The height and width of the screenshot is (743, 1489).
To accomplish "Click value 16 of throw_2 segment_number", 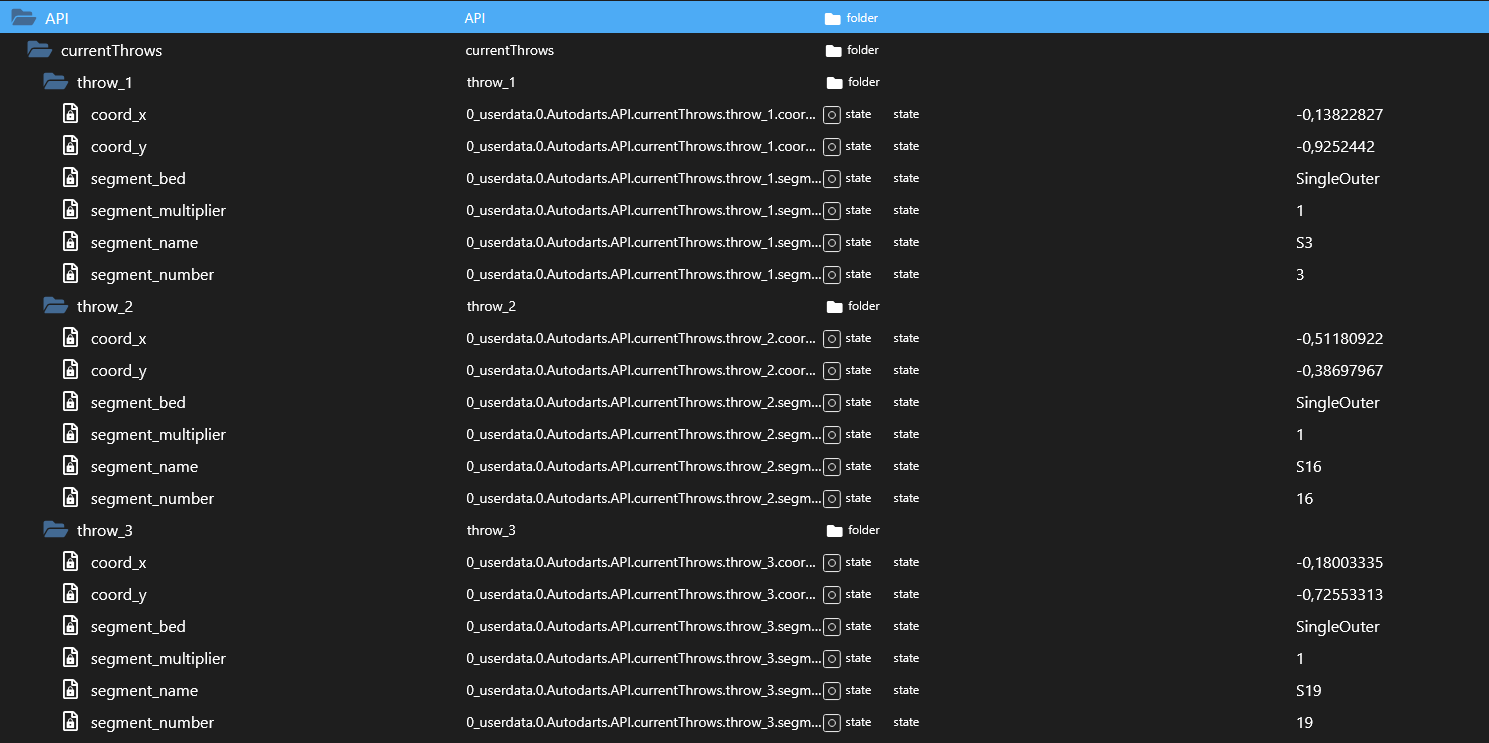I will 1304,498.
